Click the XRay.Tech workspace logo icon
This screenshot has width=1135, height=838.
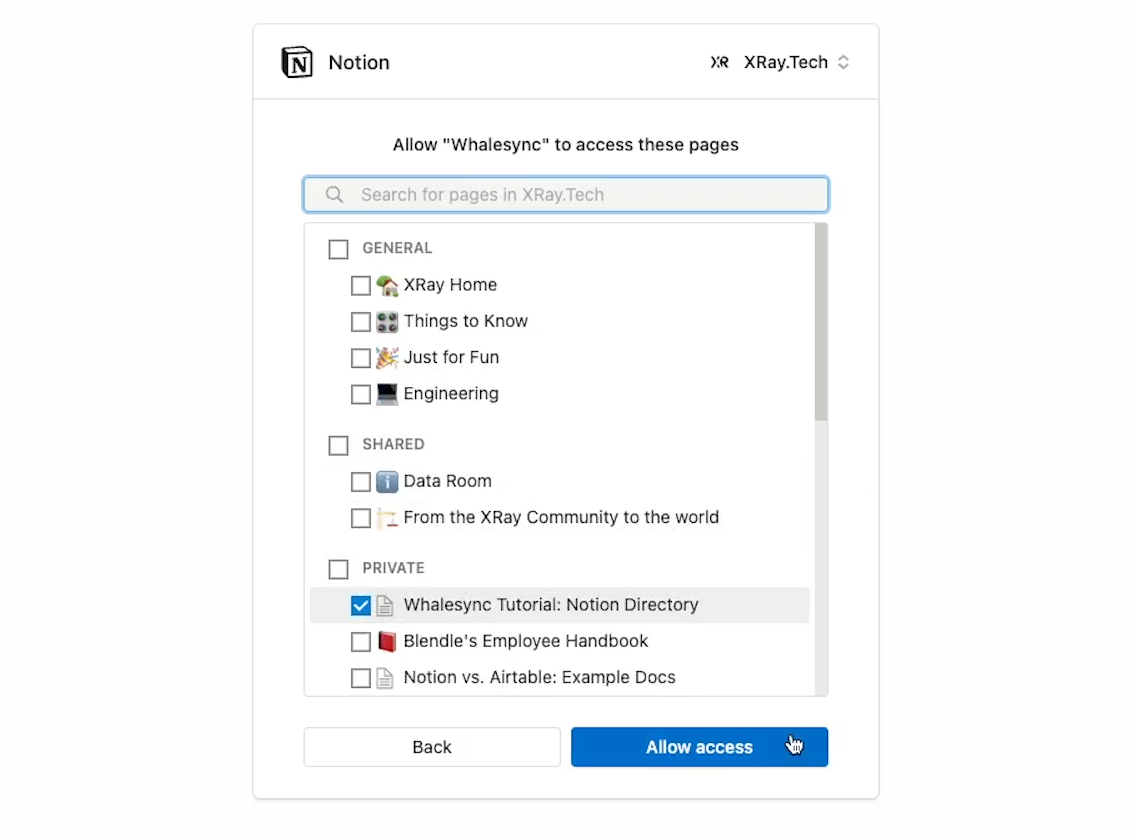[x=720, y=62]
